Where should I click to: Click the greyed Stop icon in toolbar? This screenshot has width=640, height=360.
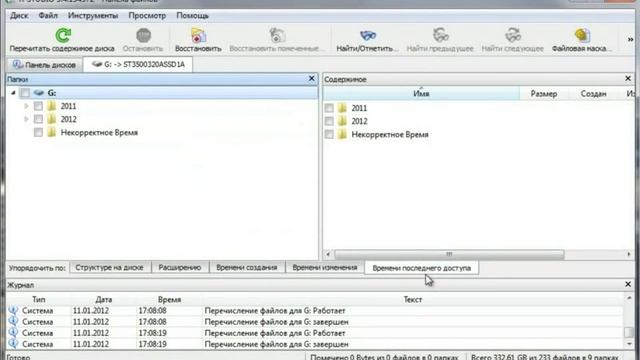(143, 35)
